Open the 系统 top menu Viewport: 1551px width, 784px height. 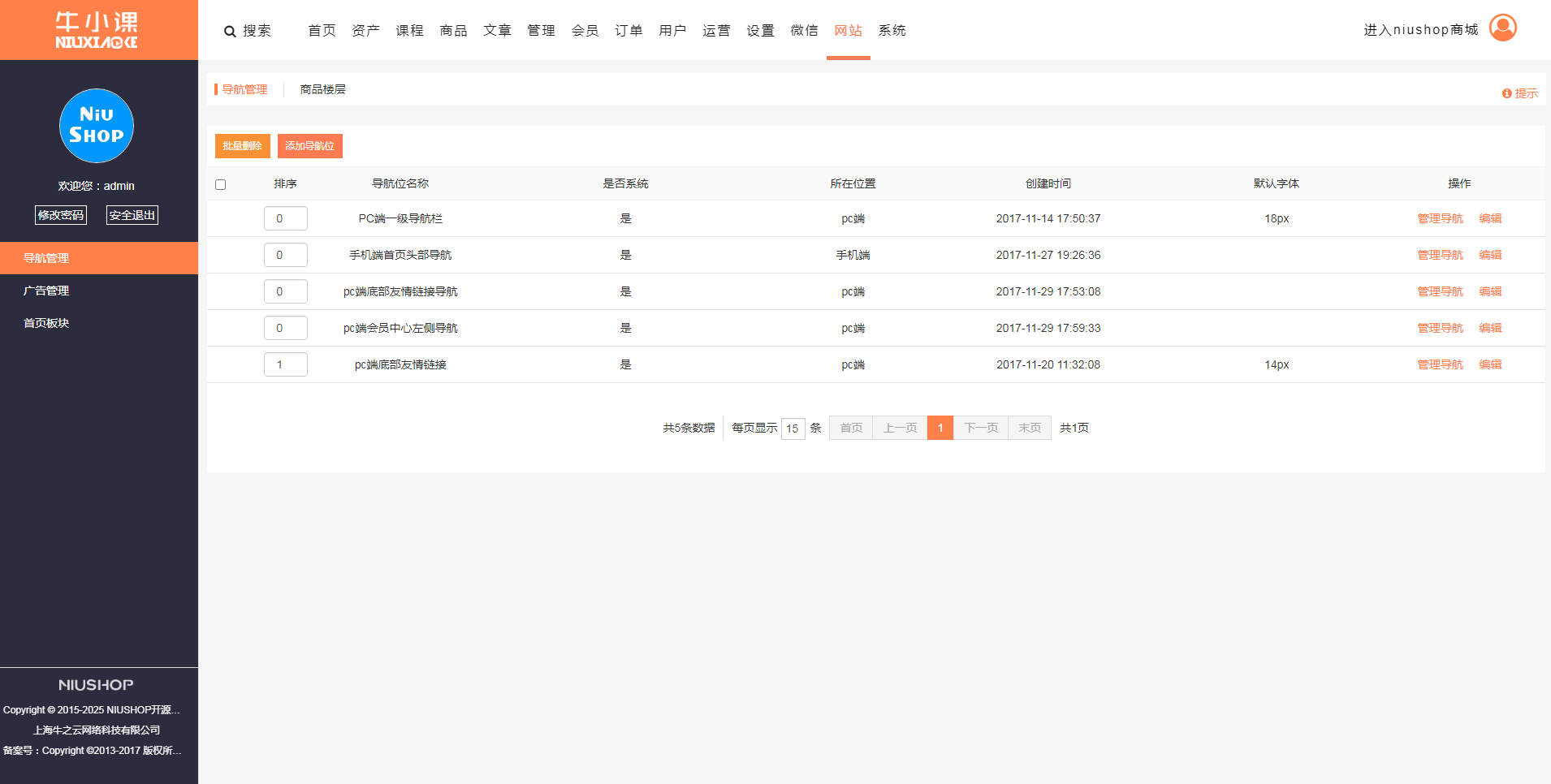892,31
